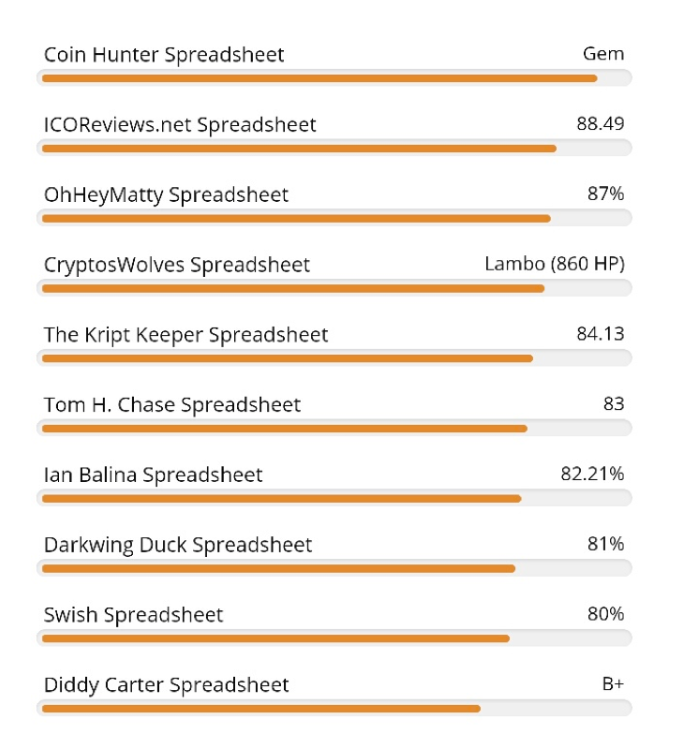Viewport: 693px width, 748px height.
Task: Click the progress bar under ICOReviews.net Spreadsheet
Action: coord(298,148)
